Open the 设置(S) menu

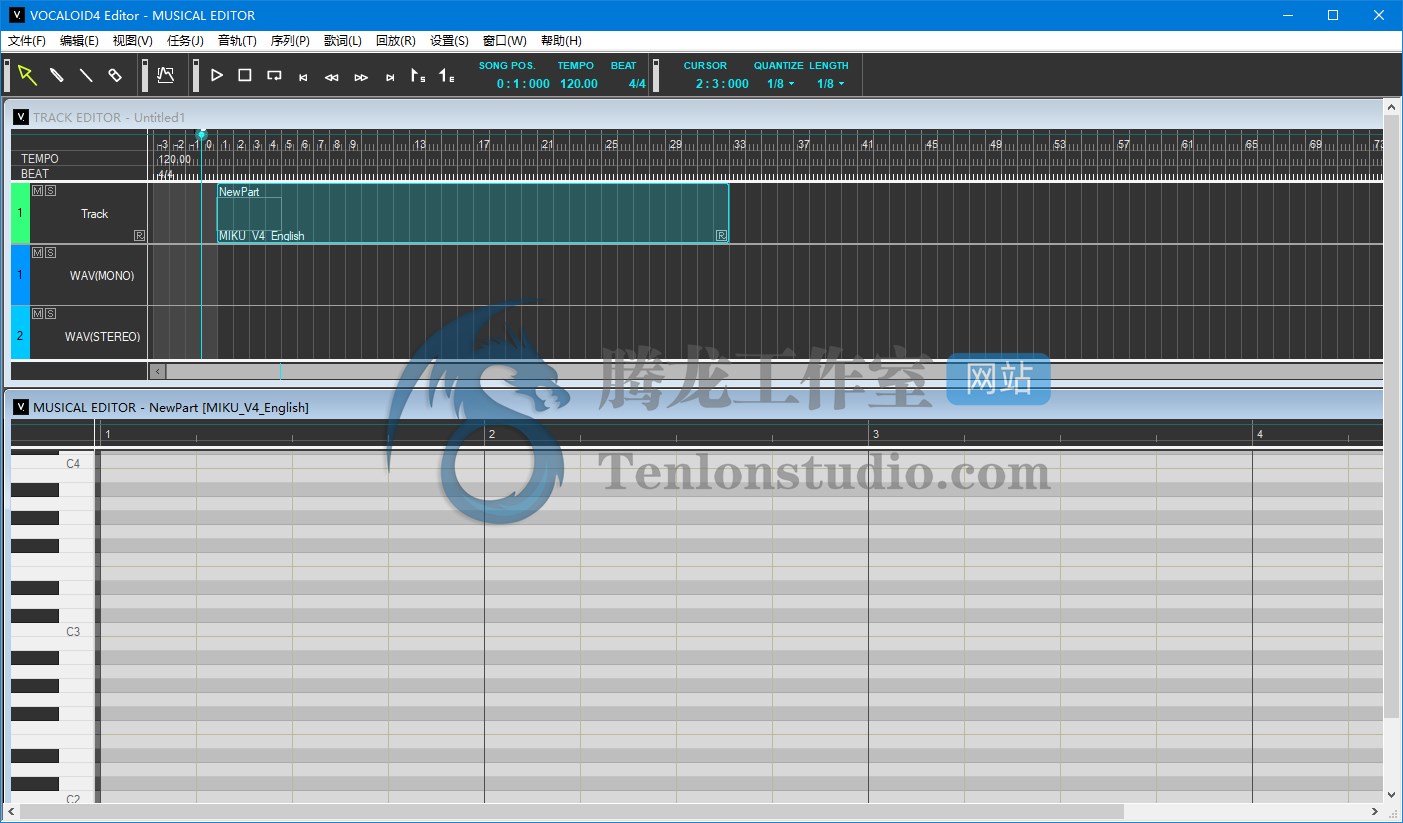coord(449,41)
